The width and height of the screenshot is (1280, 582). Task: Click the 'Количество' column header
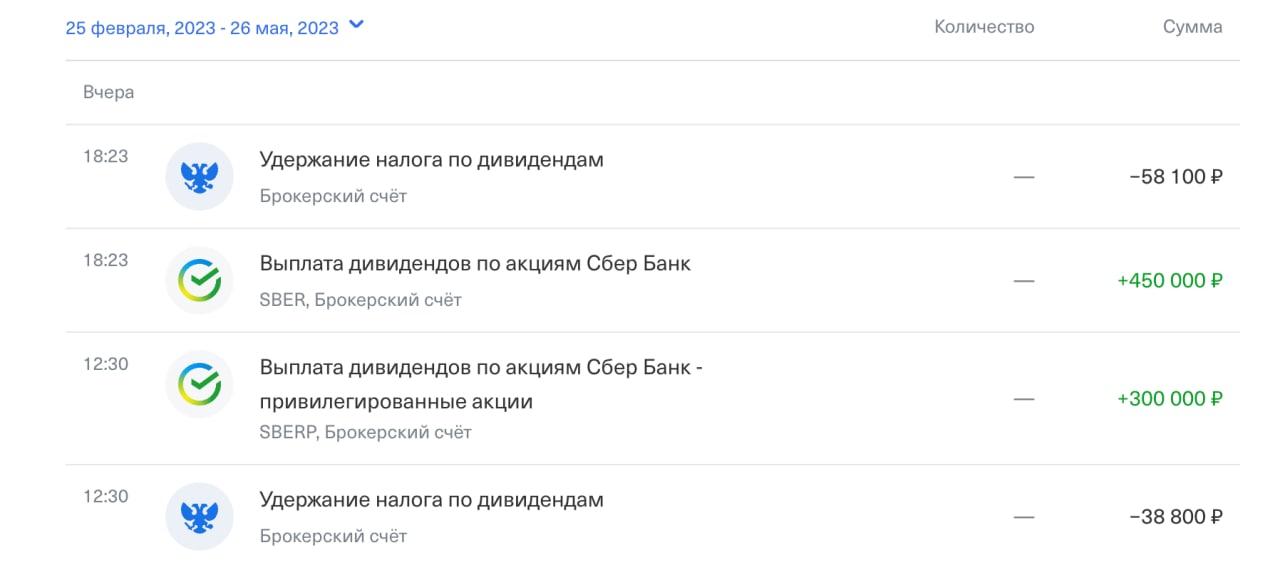click(x=984, y=27)
